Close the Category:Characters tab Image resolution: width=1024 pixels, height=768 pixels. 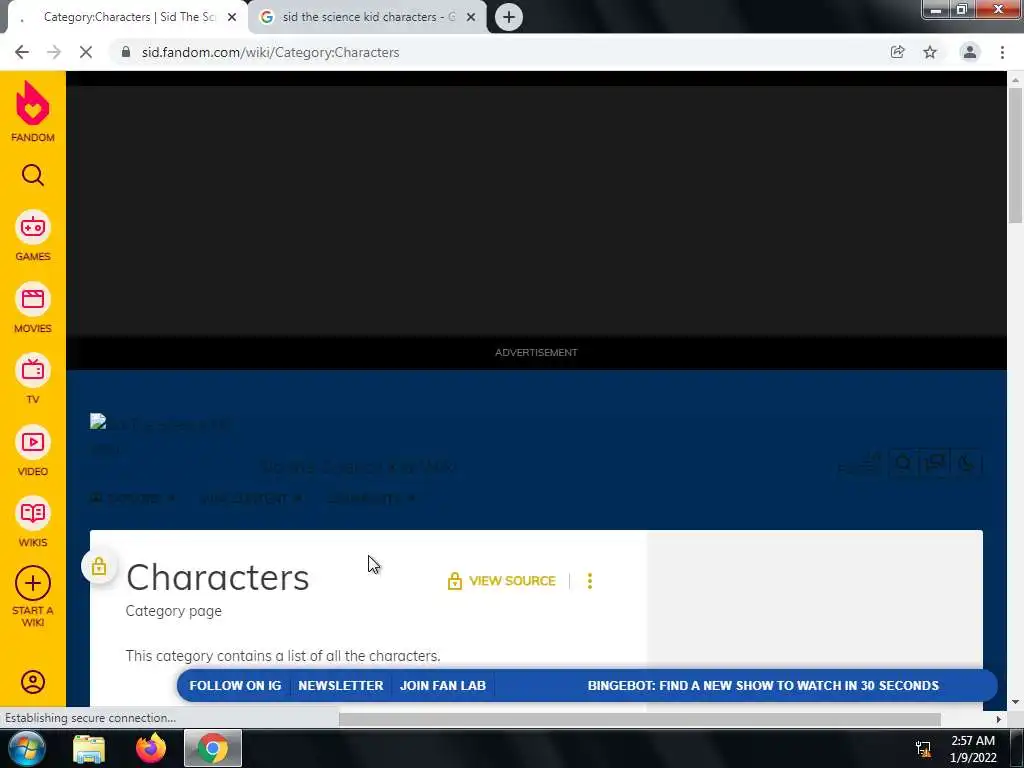coord(232,18)
